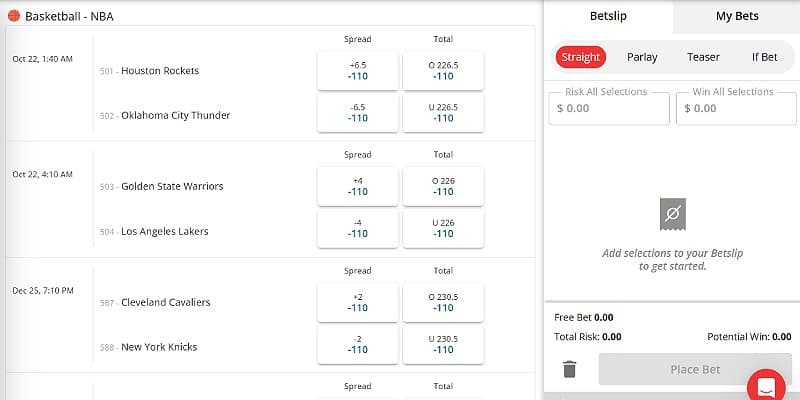Bet Houston Rockets +6.5 spread
The height and width of the screenshot is (400, 800).
(358, 71)
